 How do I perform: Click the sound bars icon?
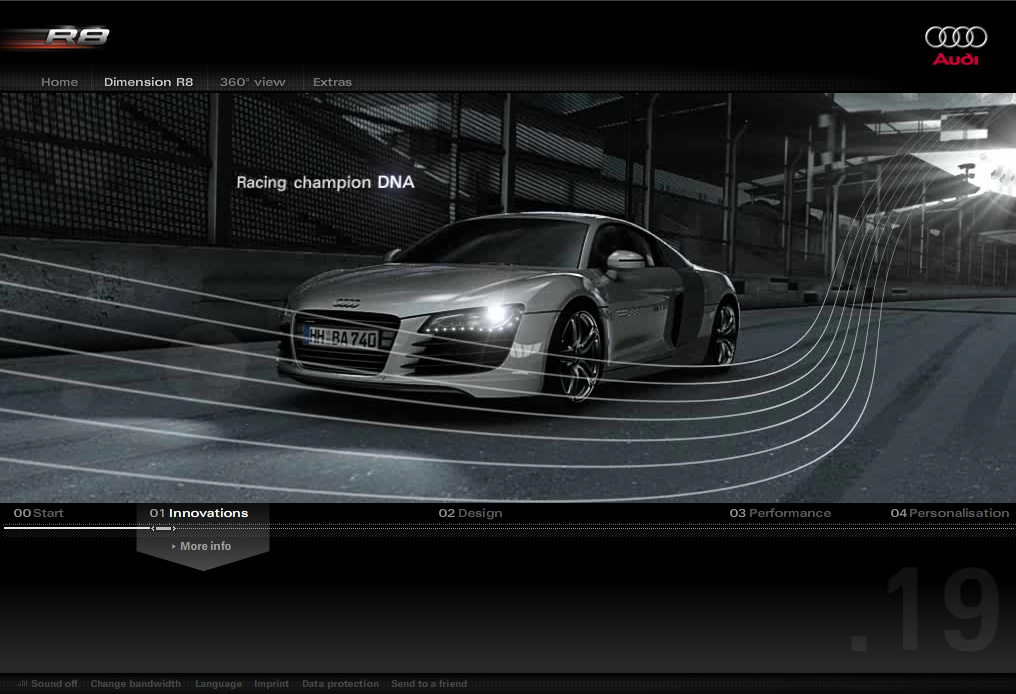(23, 683)
